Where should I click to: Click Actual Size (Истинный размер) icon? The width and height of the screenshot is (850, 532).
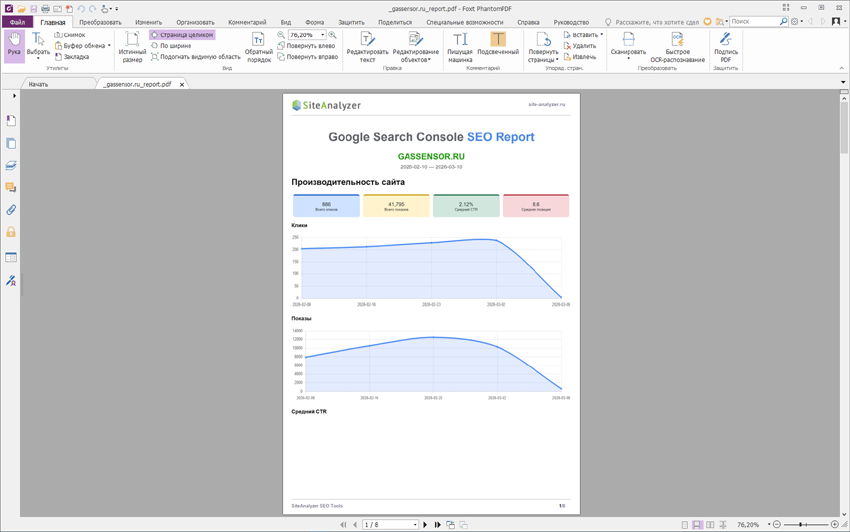pyautogui.click(x=132, y=46)
